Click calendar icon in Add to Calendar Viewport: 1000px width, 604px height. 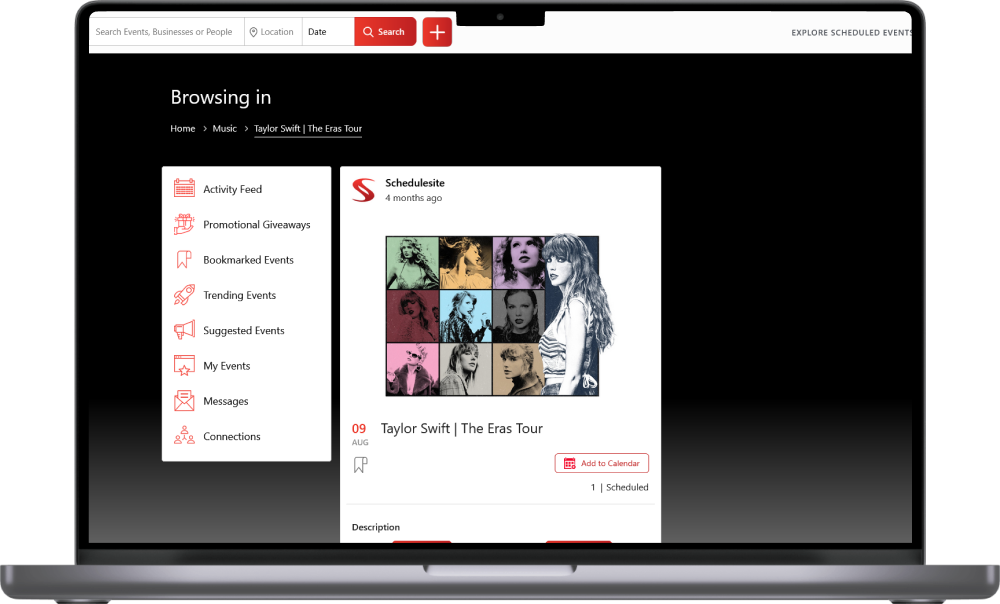570,463
